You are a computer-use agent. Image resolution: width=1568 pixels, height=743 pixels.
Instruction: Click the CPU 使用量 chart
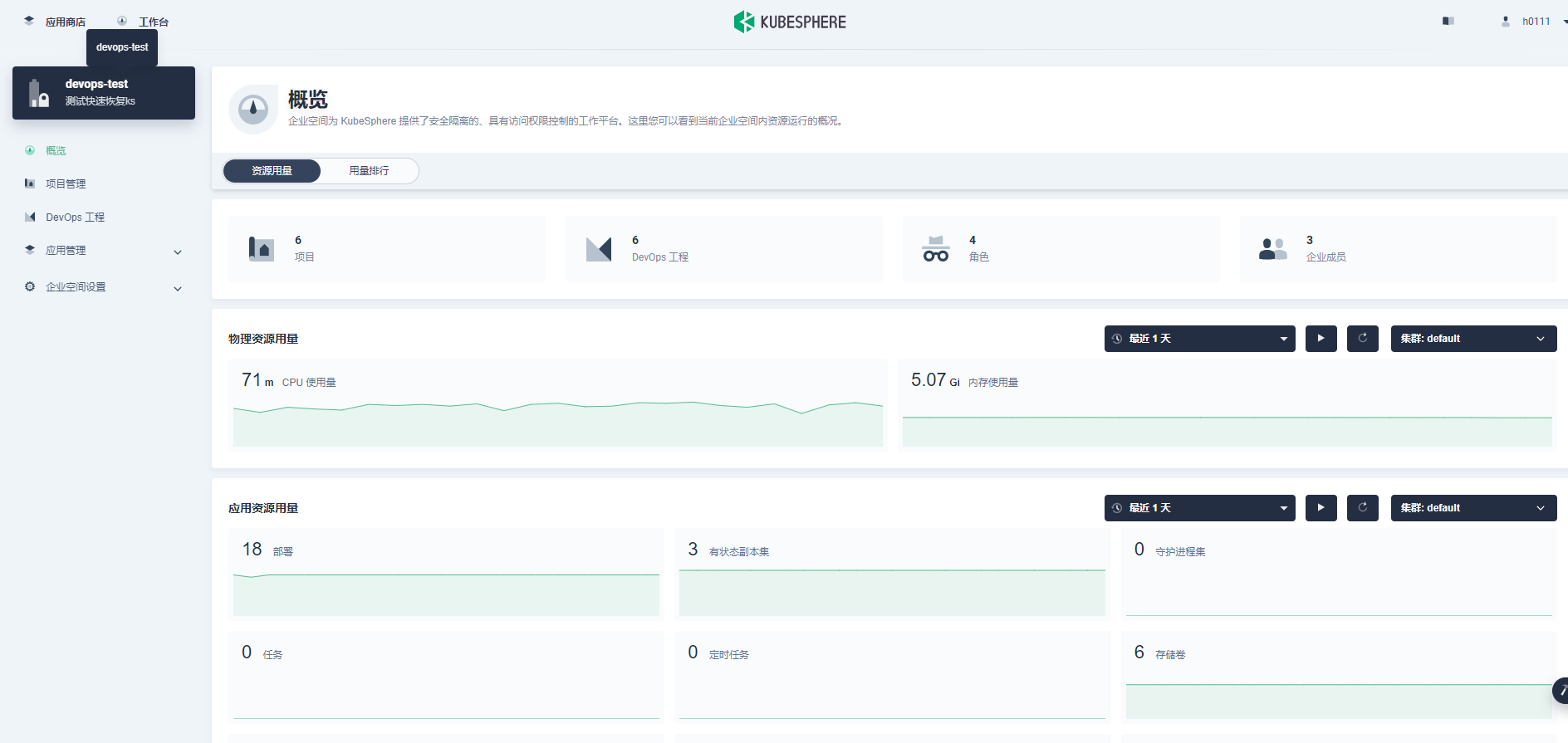(x=558, y=423)
